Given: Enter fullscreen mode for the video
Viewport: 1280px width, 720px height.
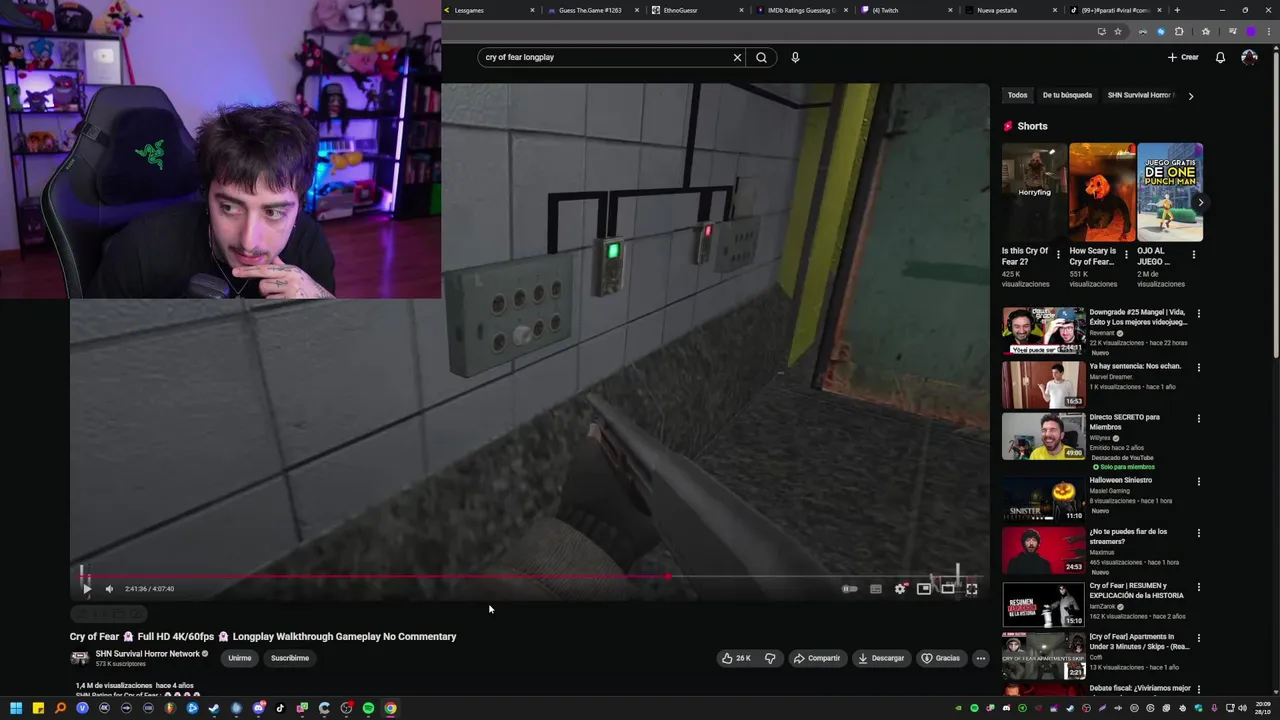Looking at the screenshot, I should 971,589.
